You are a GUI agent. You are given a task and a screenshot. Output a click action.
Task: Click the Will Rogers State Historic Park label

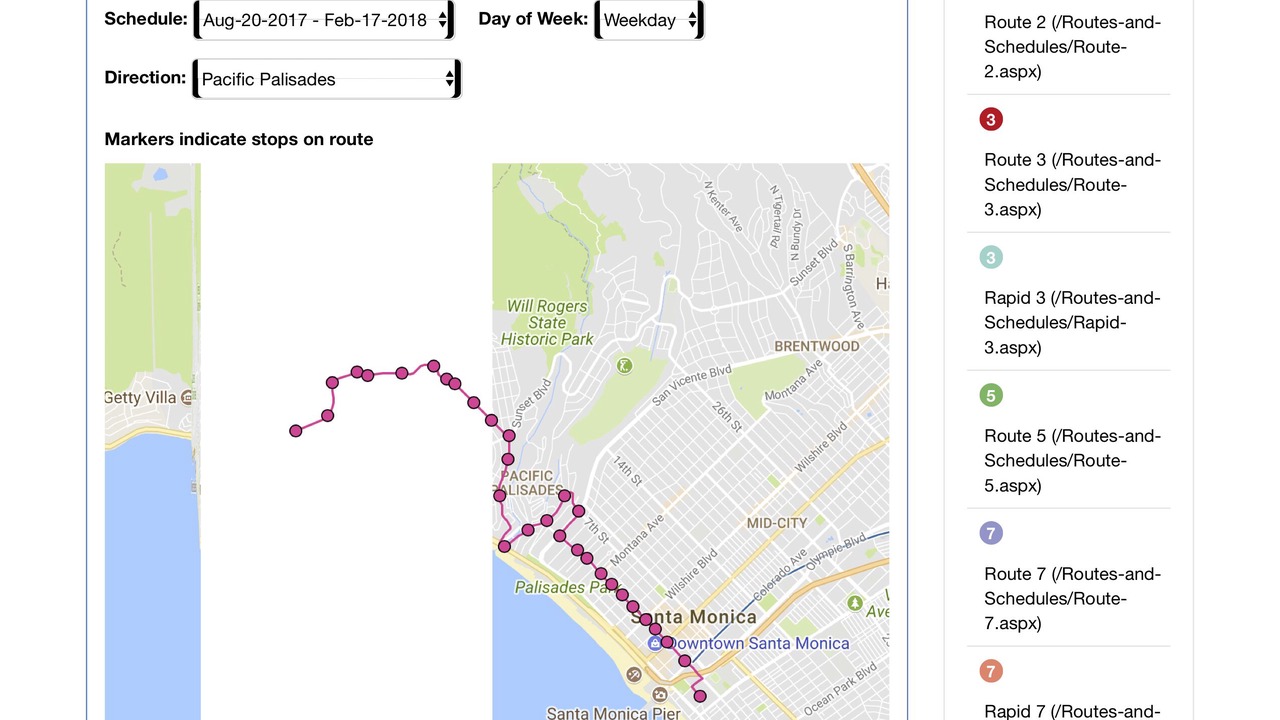point(547,323)
